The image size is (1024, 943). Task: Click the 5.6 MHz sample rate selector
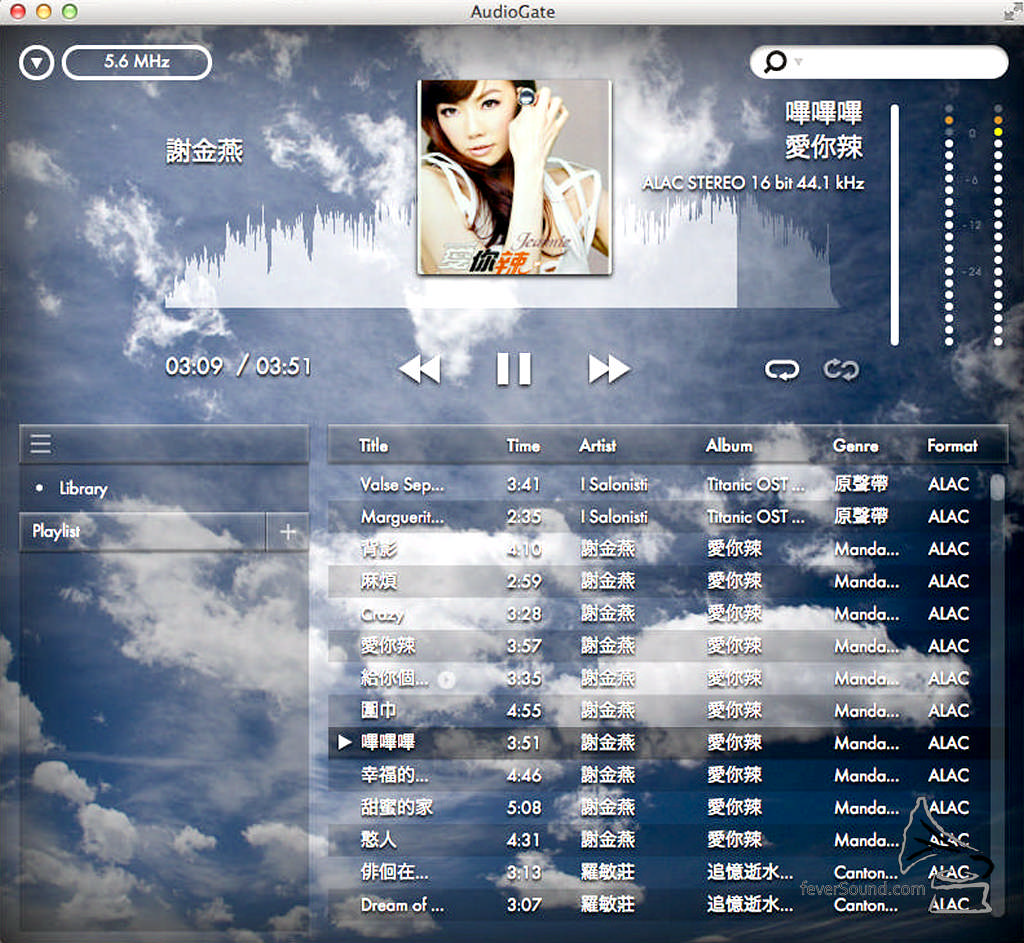pos(137,62)
